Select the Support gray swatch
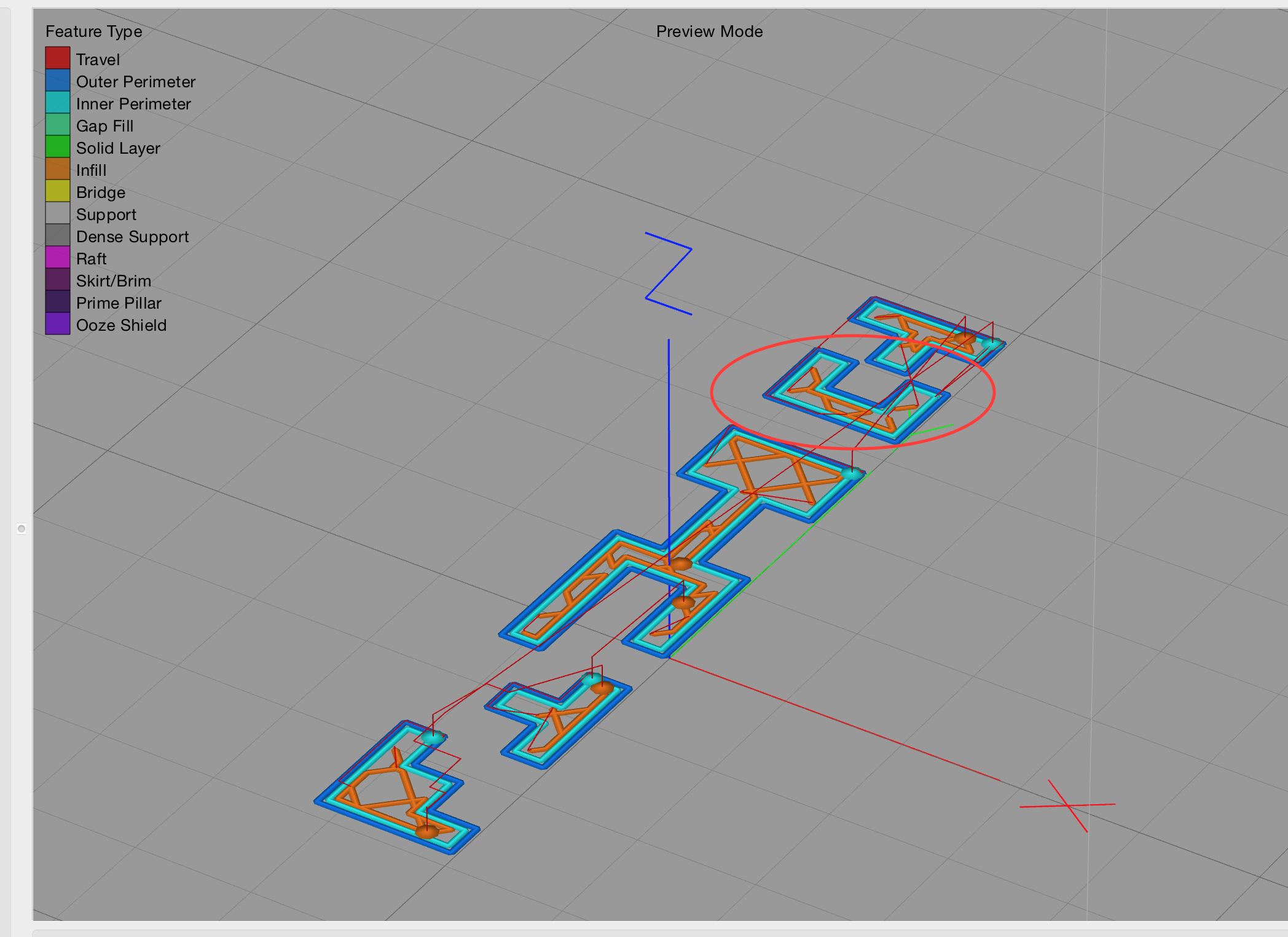This screenshot has width=1288, height=937. pyautogui.click(x=58, y=213)
